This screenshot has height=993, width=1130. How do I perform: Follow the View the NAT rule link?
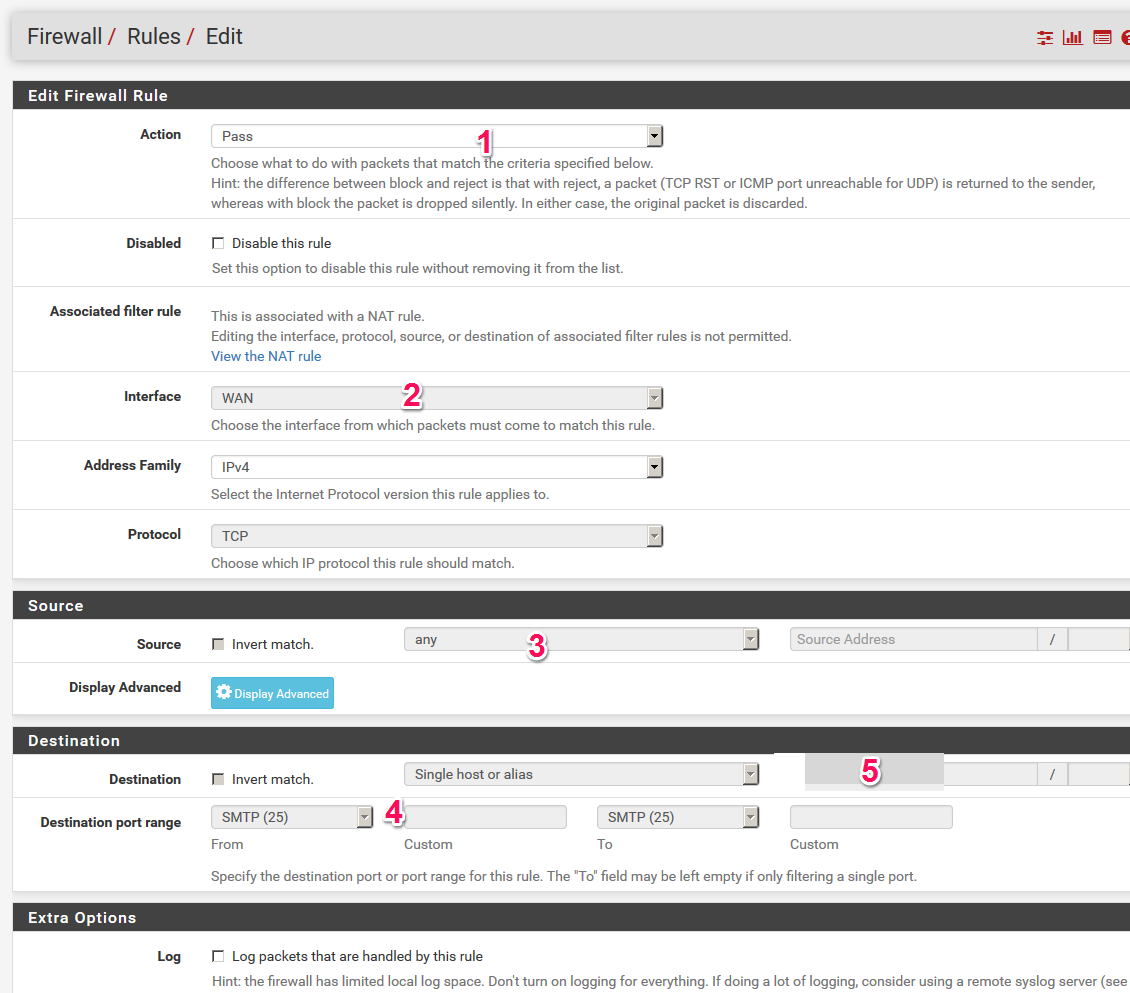(266, 356)
